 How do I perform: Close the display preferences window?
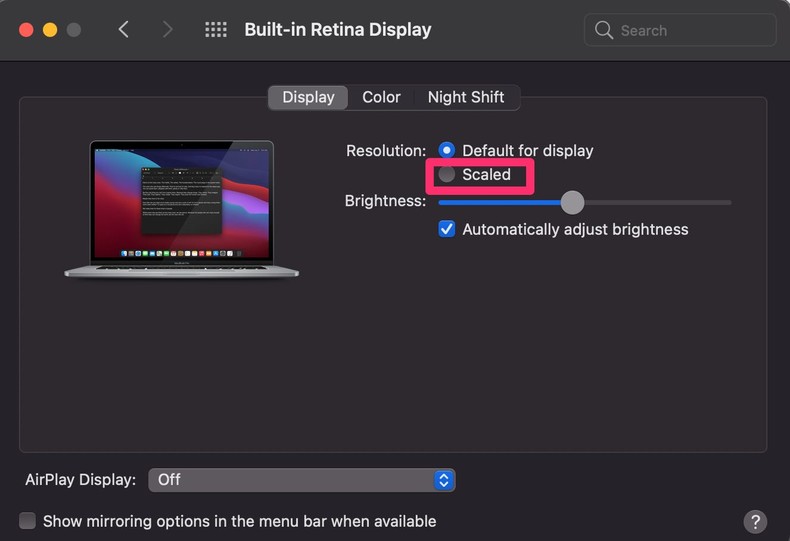coord(26,30)
